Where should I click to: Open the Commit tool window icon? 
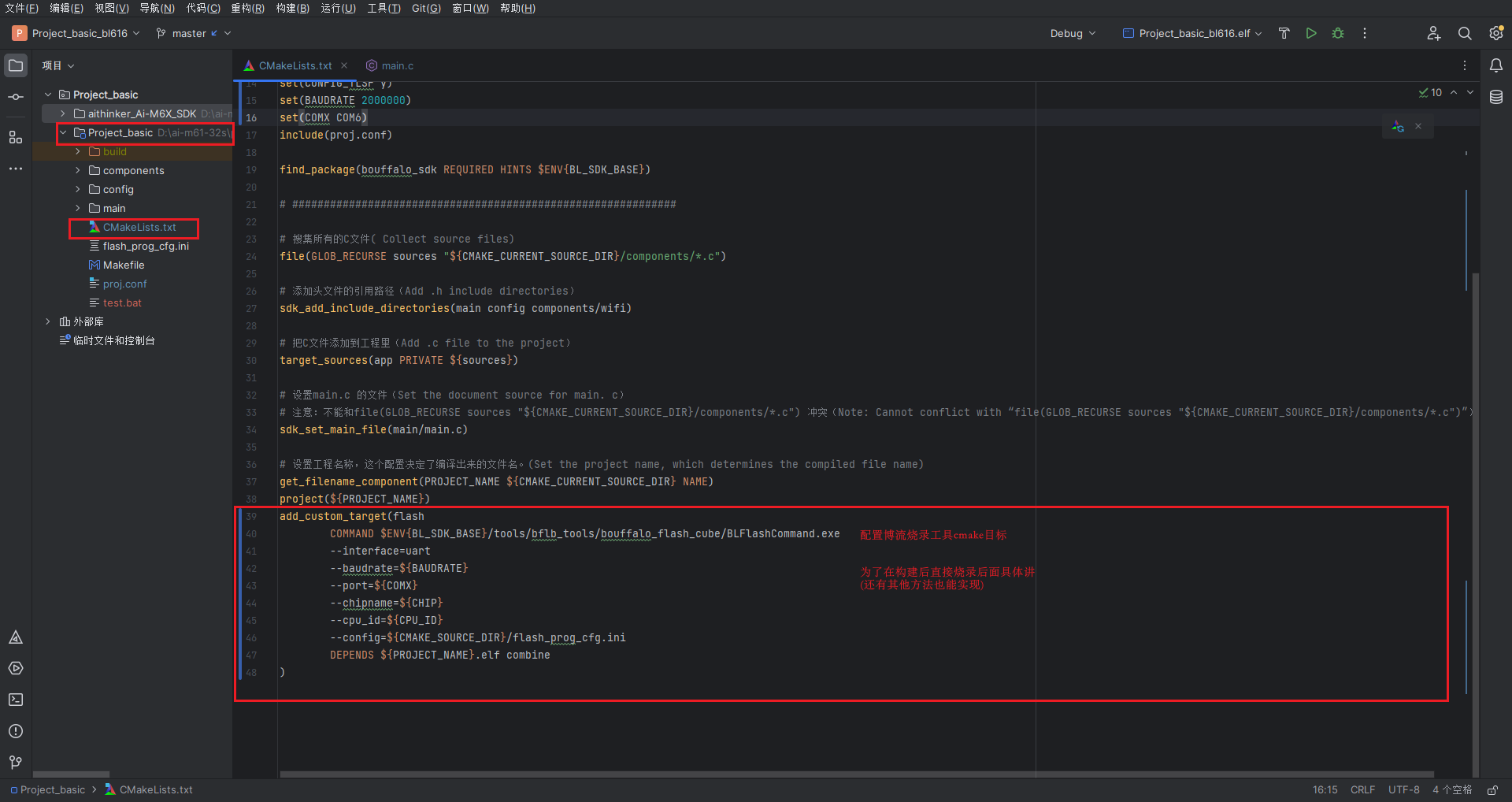16,97
